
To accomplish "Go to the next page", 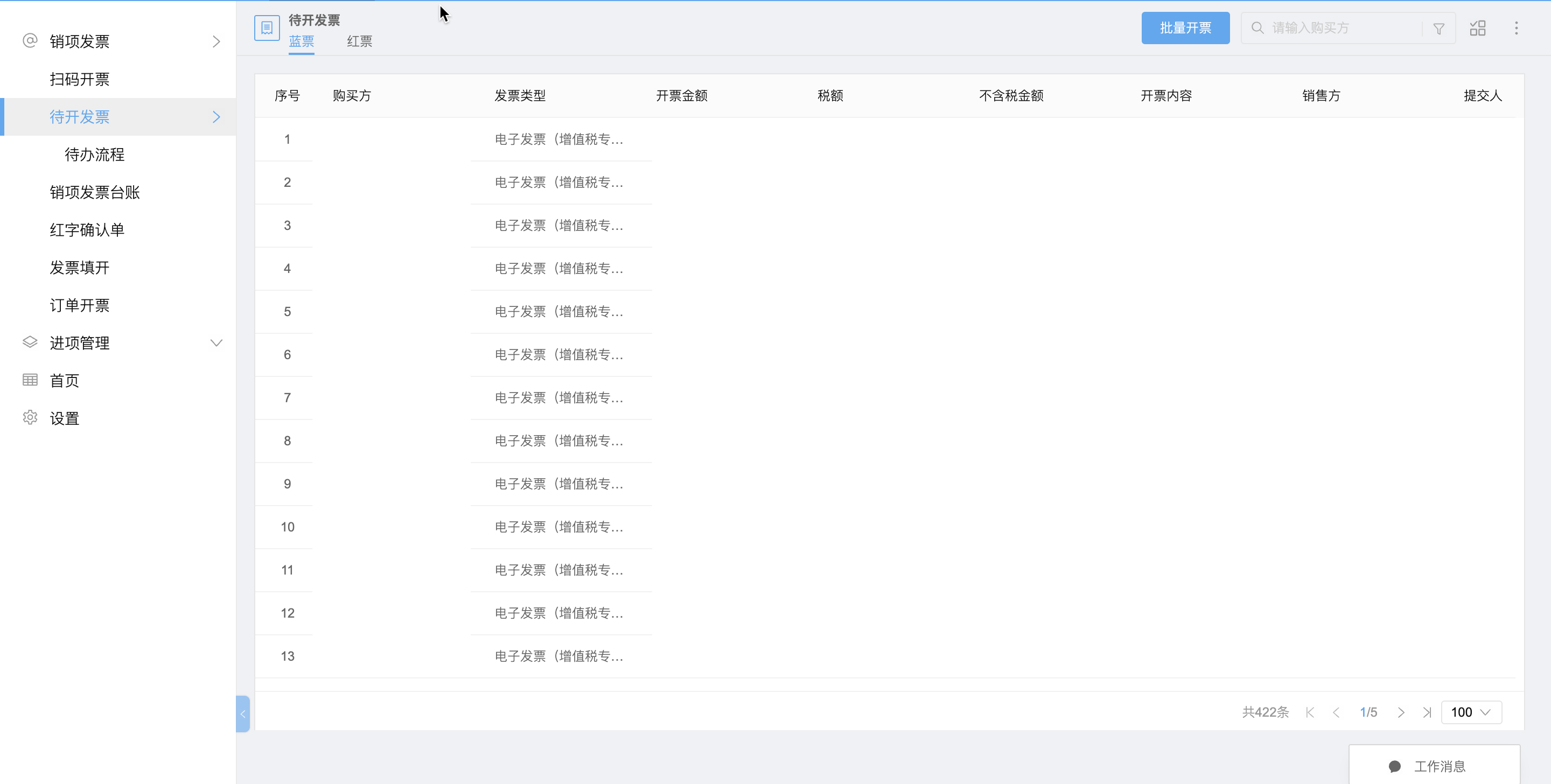I will point(1401,712).
